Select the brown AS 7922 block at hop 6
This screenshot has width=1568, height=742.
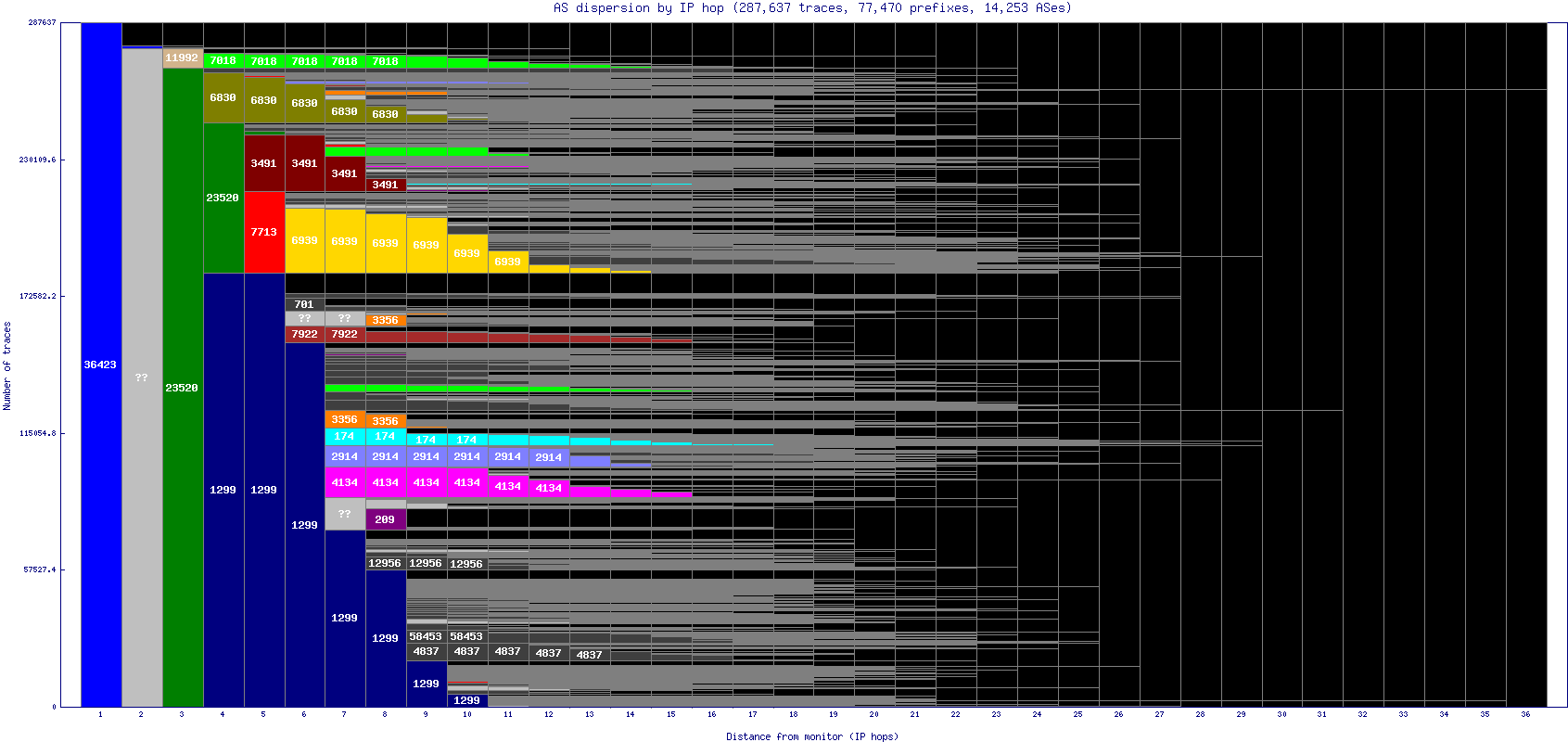point(305,334)
